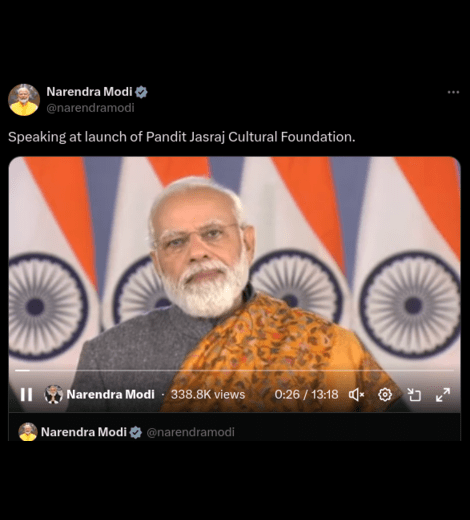Viewport: 470px width, 520px height.
Task: Open Narendra Modi's profile avatar at top
Action: pyautogui.click(x=24, y=100)
